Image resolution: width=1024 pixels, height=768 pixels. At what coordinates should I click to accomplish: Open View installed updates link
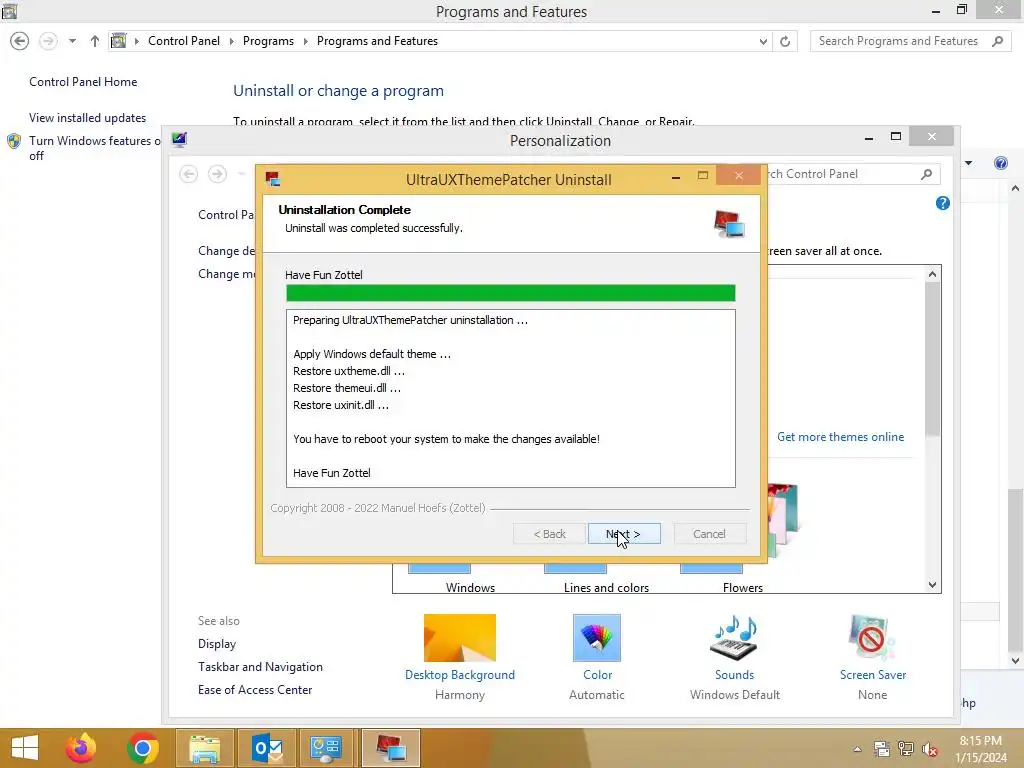pyautogui.click(x=88, y=118)
